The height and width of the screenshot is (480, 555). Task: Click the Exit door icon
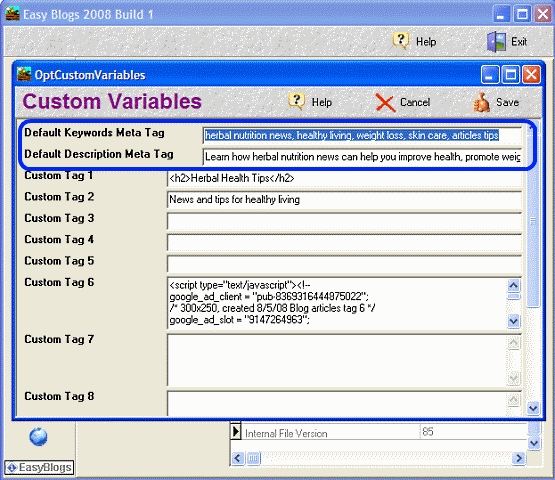(496, 41)
